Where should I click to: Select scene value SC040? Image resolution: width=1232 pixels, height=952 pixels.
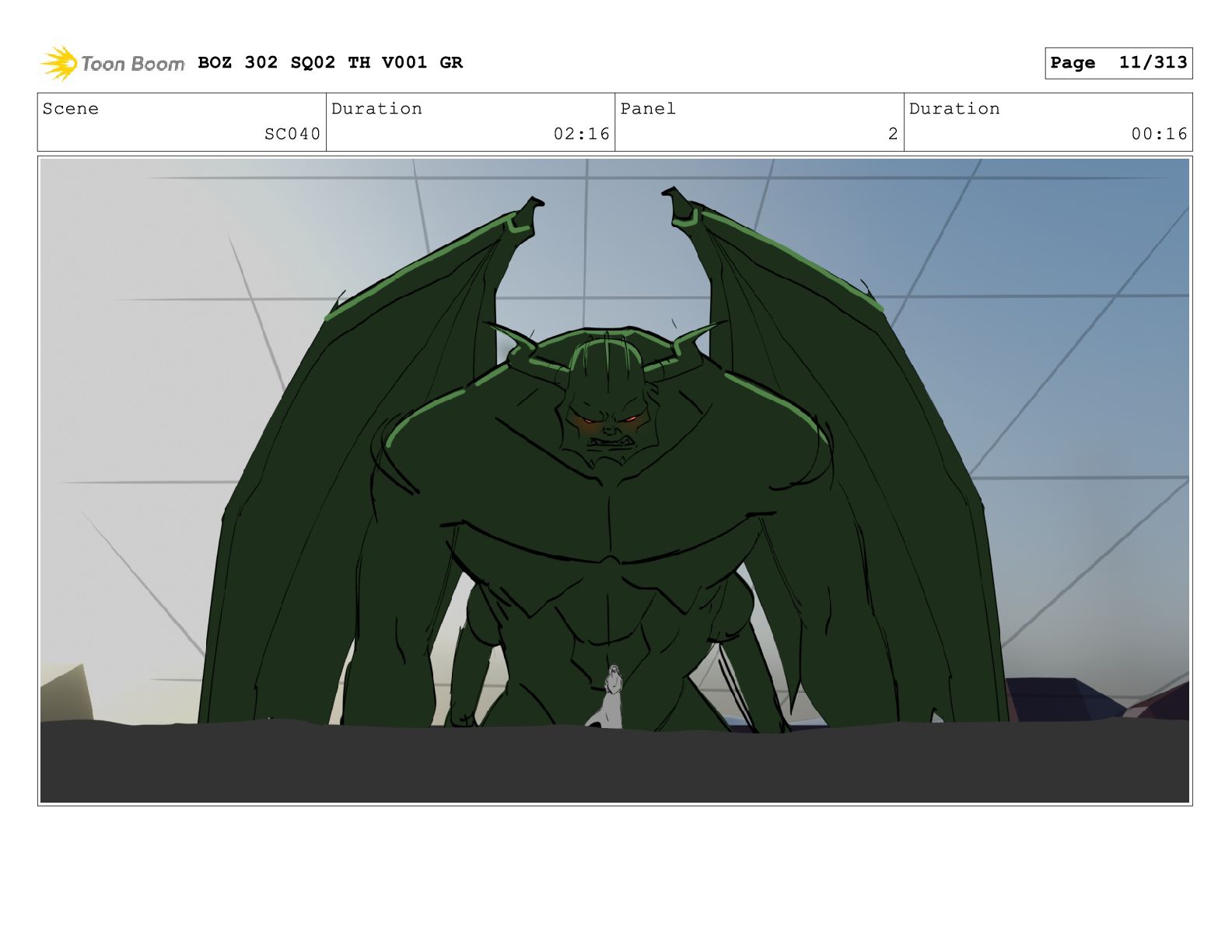pos(292,134)
